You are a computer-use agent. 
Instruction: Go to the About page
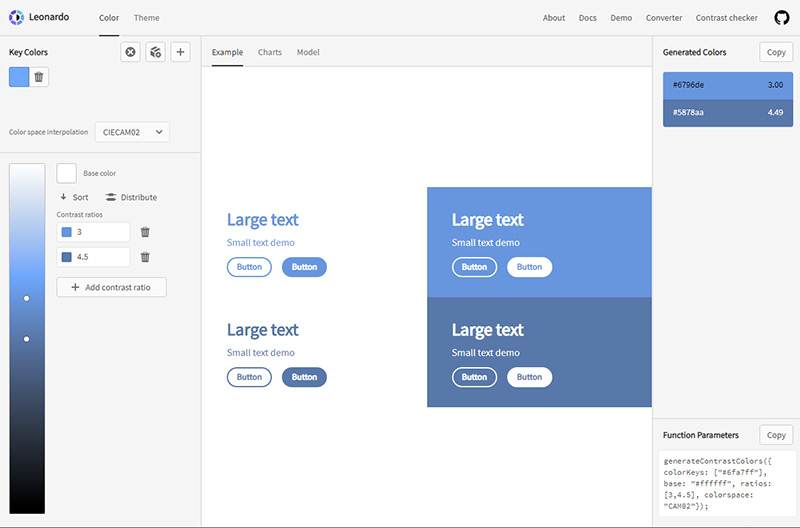(x=554, y=18)
